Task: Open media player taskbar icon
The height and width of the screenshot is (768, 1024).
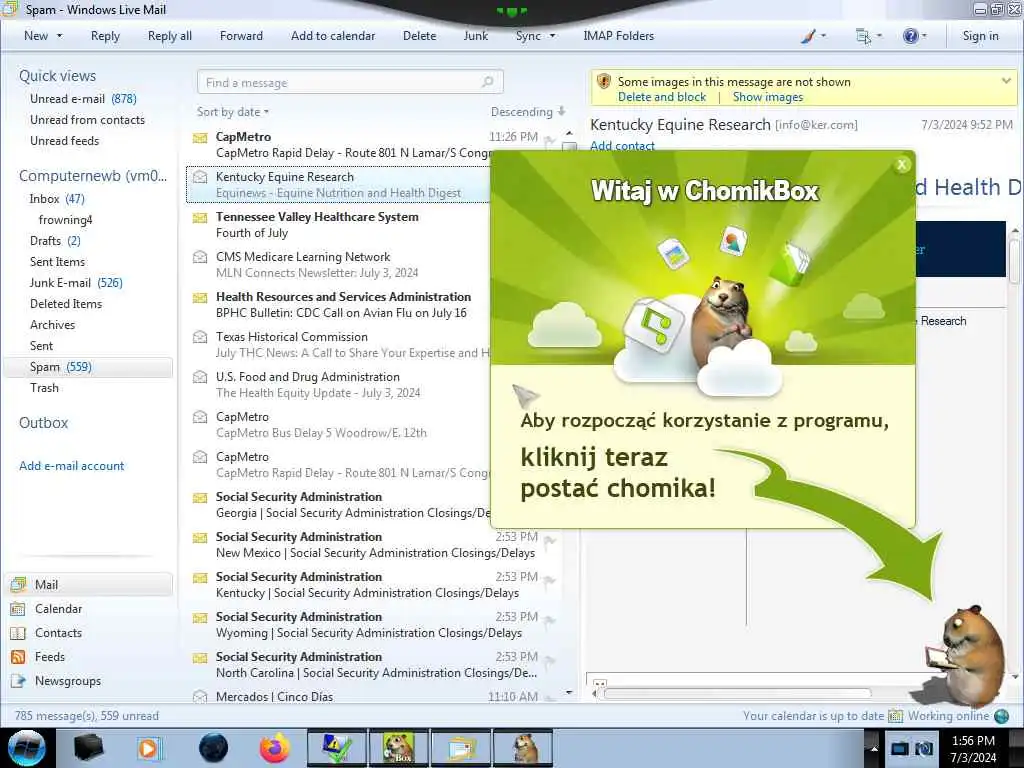Action: [x=149, y=748]
